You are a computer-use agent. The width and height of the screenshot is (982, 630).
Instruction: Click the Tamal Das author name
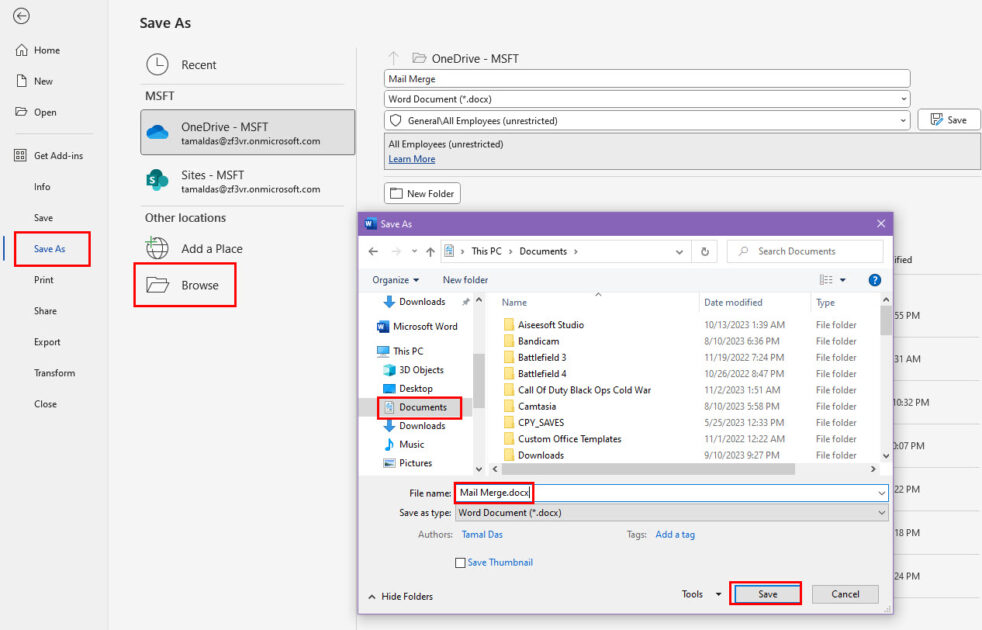[x=482, y=535]
